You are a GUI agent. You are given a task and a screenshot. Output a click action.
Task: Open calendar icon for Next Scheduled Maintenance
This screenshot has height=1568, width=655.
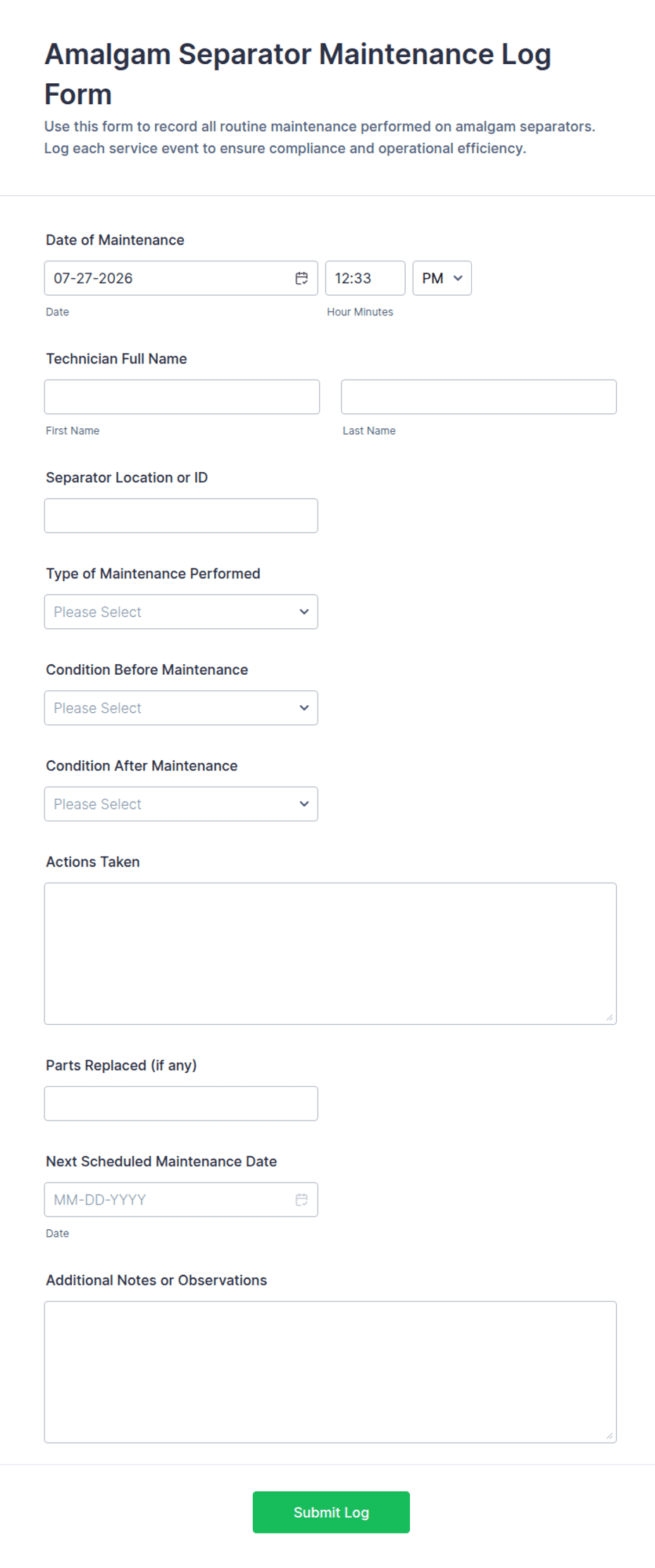pyautogui.click(x=301, y=1200)
